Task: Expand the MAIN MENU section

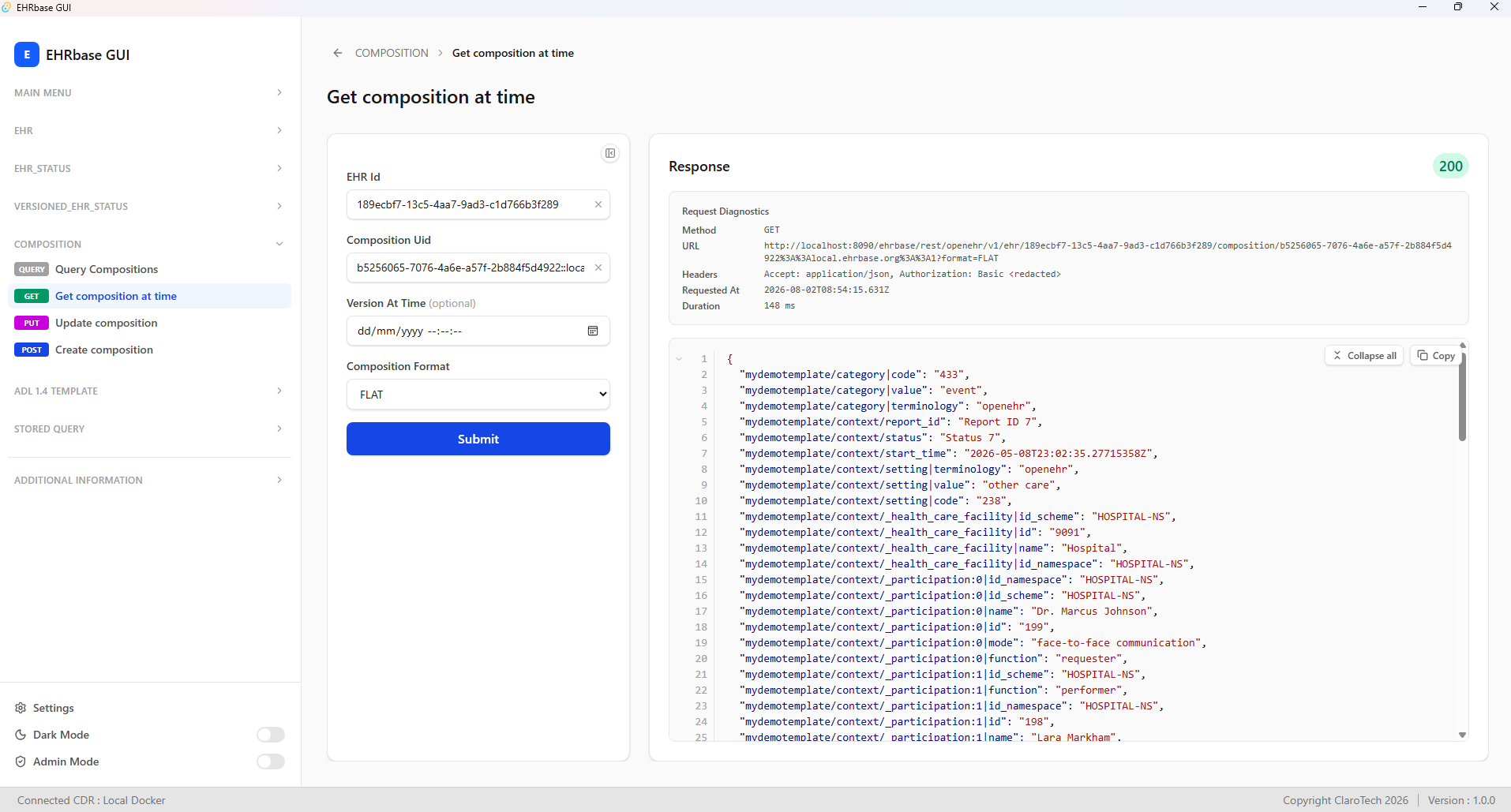Action: 149,92
